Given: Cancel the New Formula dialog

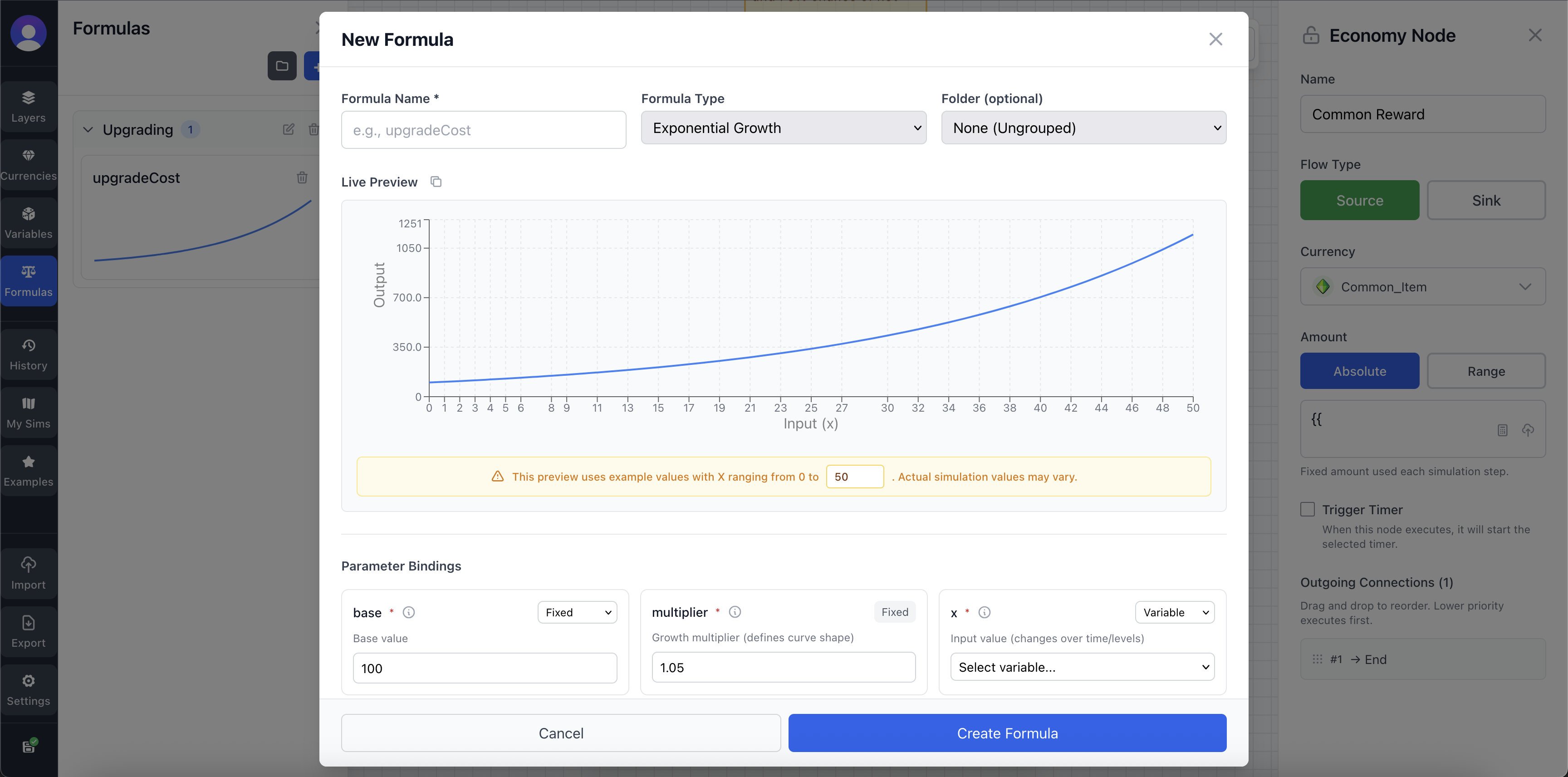Looking at the screenshot, I should [560, 733].
